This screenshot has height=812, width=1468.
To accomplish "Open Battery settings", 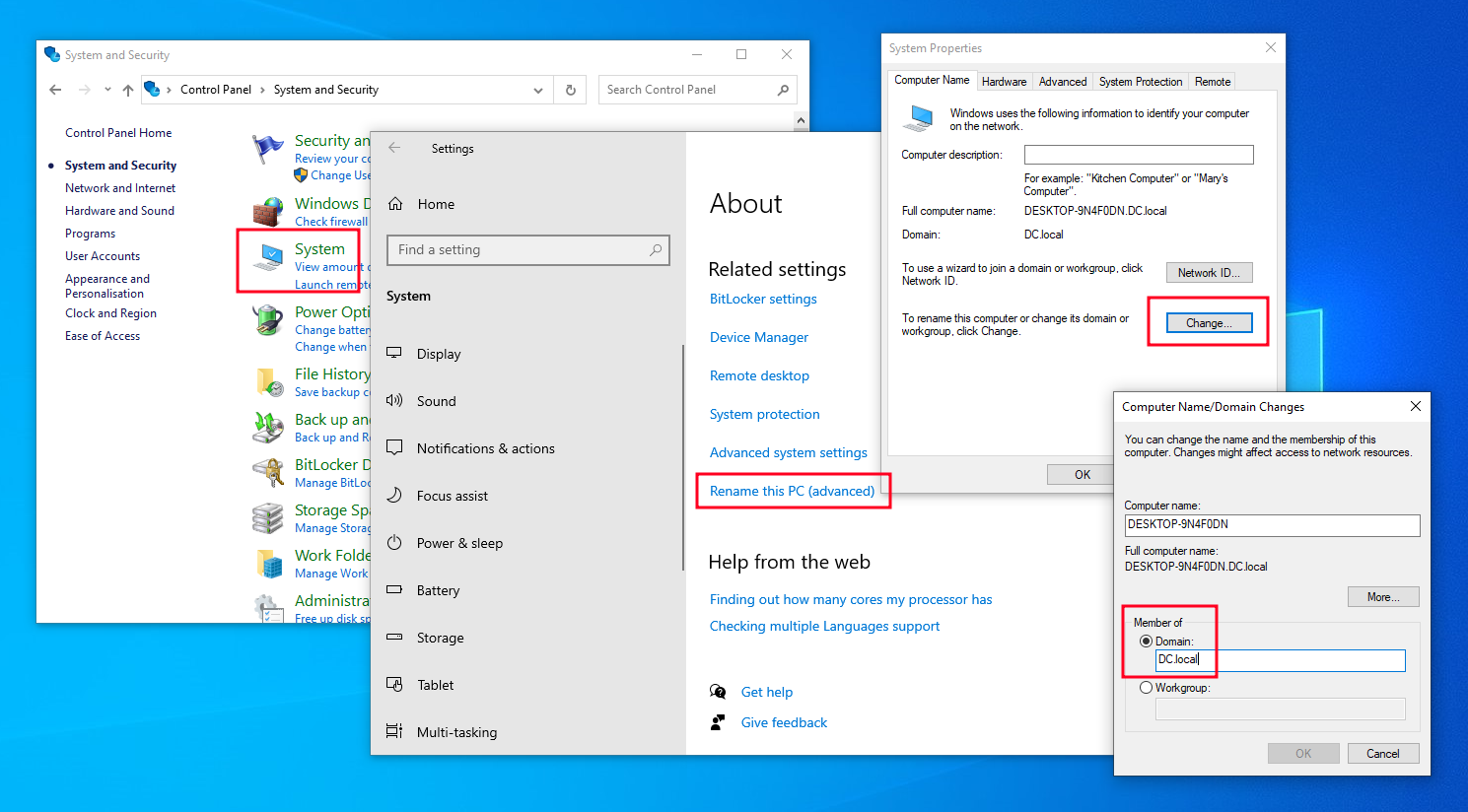I will [440, 589].
